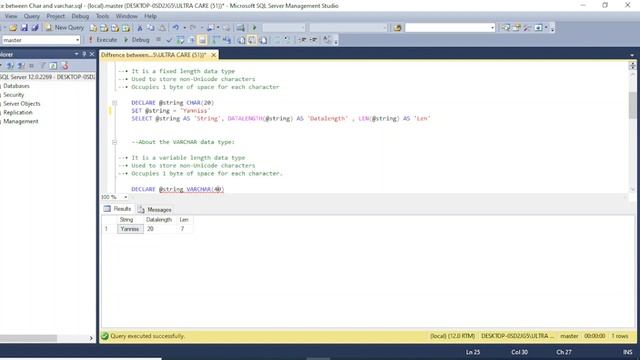Image resolution: width=640 pixels, height=360 pixels.
Task: Click the Cut scissors icon
Action: click(x=140, y=28)
